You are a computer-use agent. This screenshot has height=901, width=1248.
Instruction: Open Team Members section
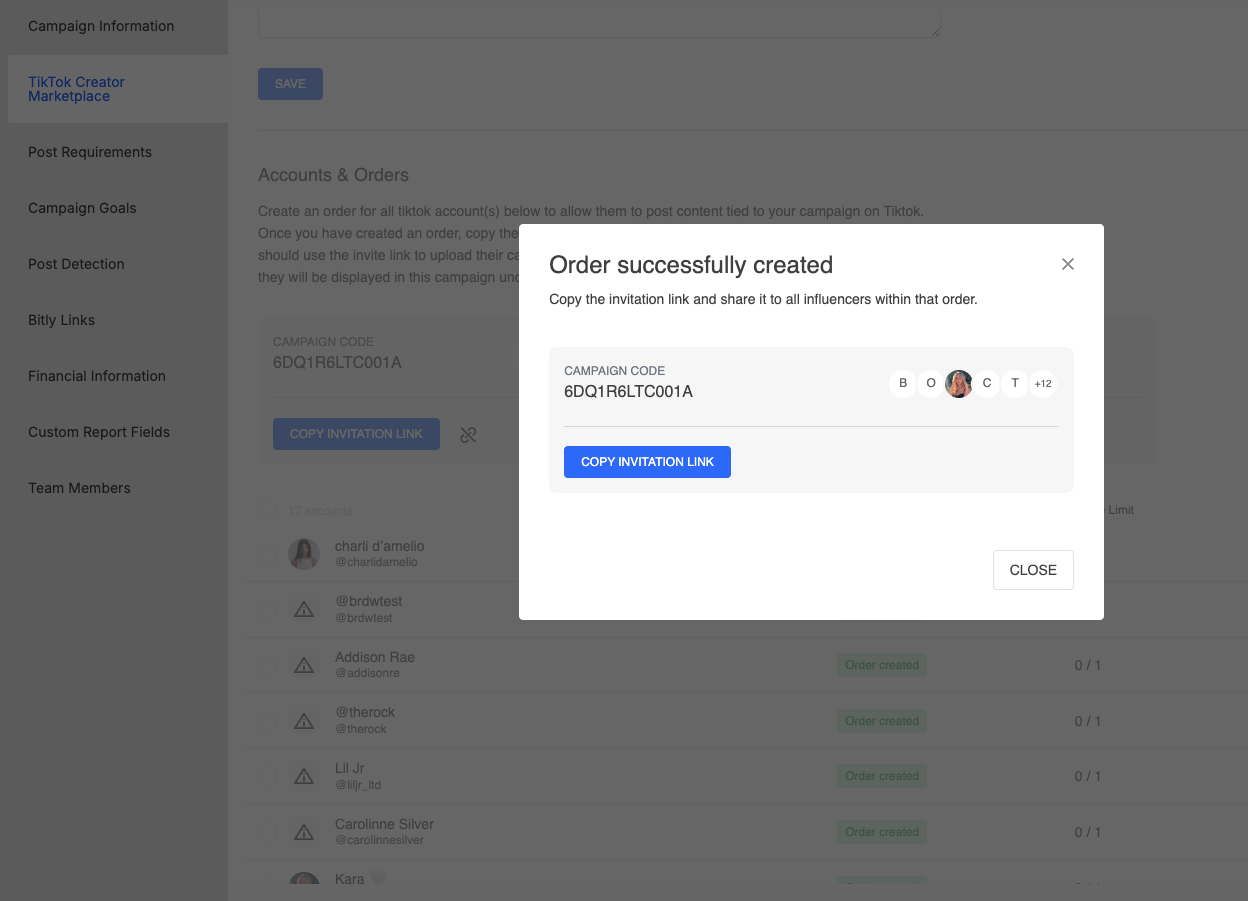point(79,488)
